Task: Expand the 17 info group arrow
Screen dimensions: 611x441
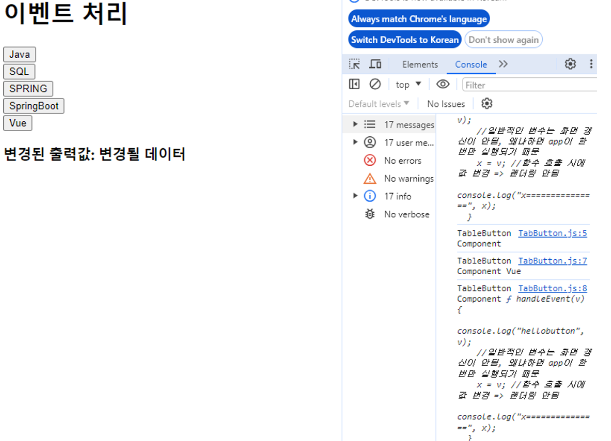Action: (355, 196)
